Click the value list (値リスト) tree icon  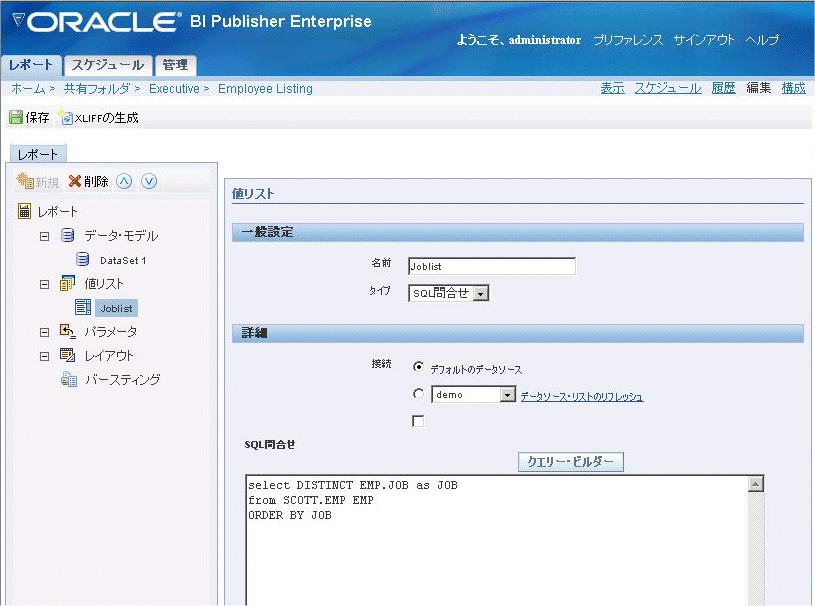tap(68, 283)
